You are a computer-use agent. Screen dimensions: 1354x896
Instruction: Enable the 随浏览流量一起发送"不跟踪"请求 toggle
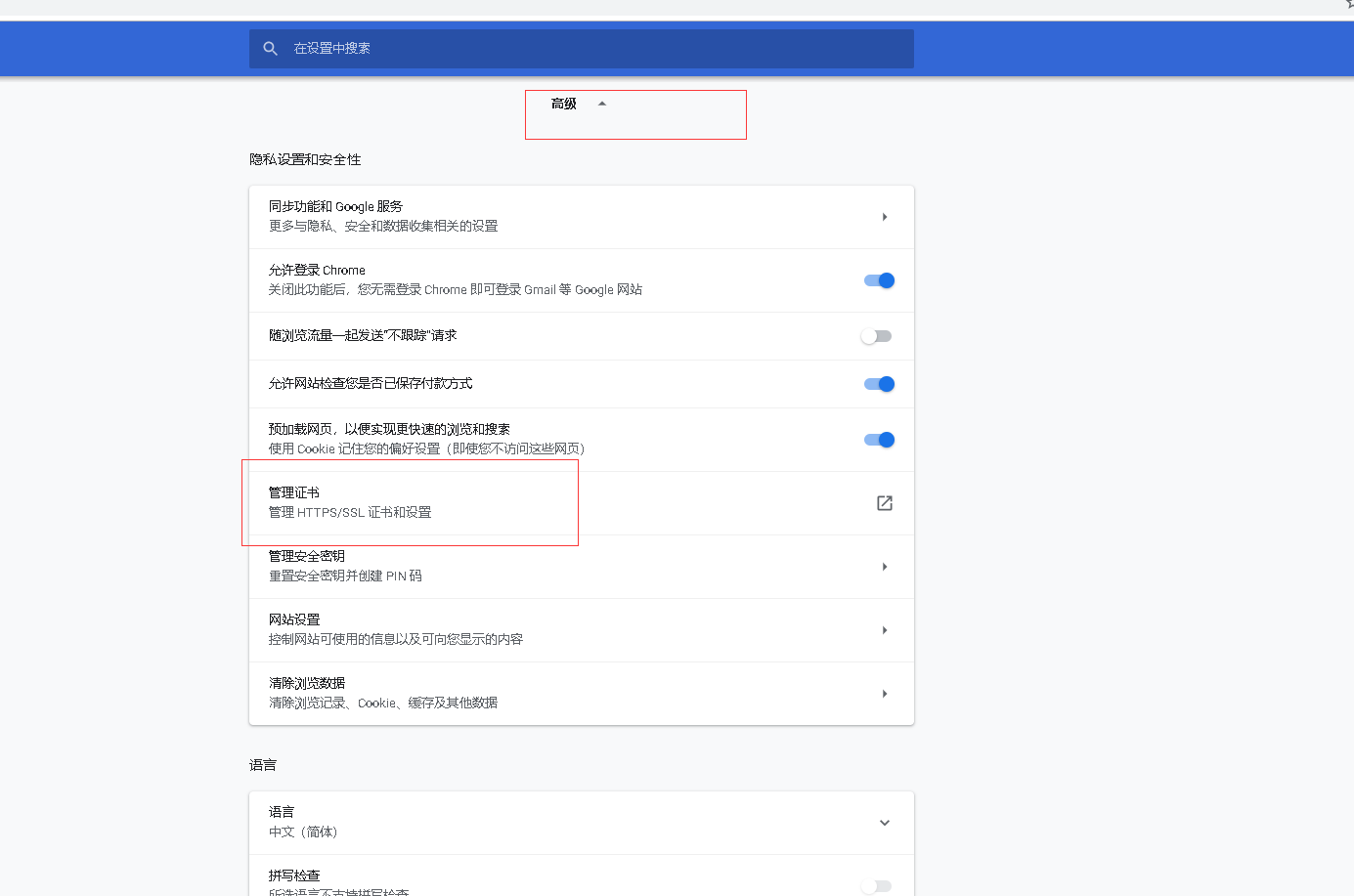(x=877, y=335)
